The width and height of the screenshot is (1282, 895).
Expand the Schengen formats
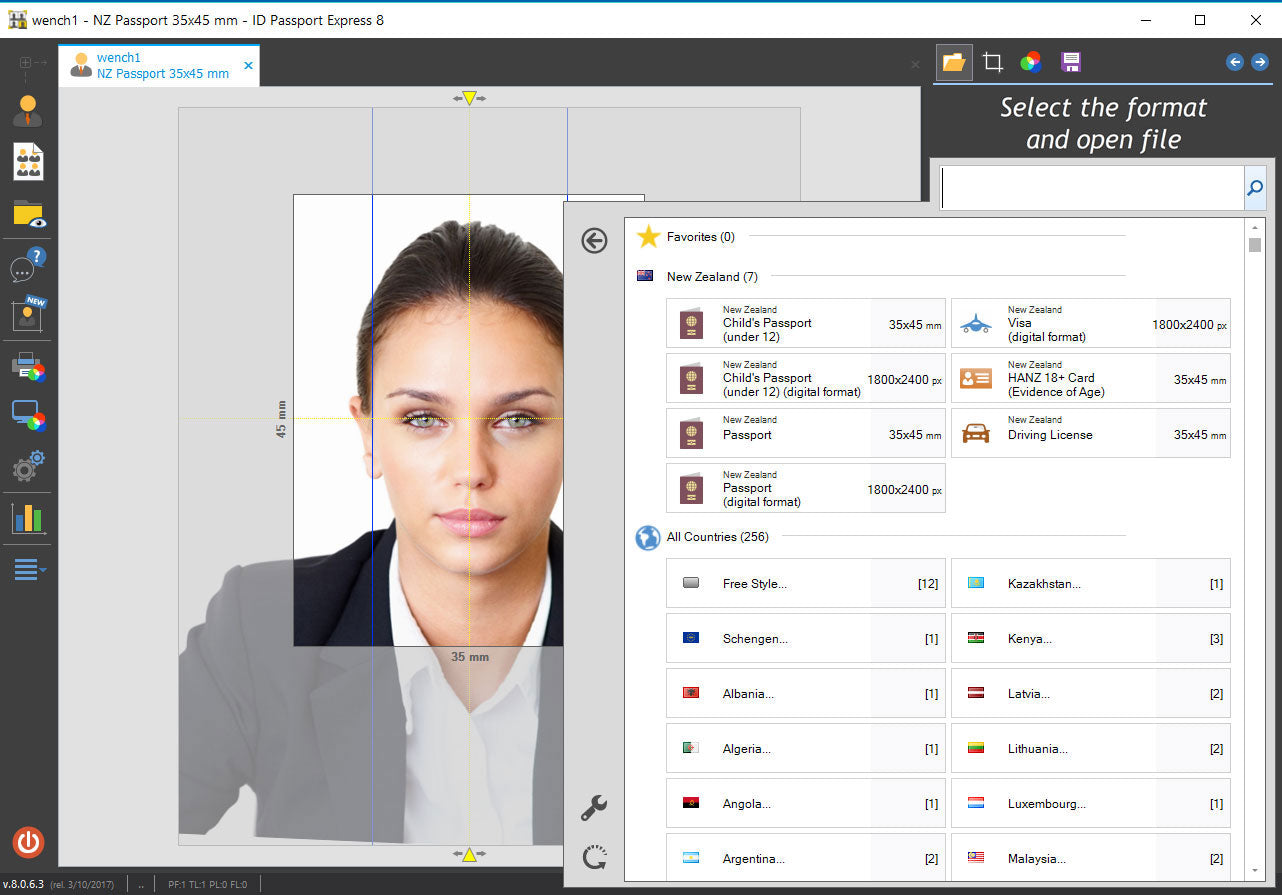pos(806,638)
